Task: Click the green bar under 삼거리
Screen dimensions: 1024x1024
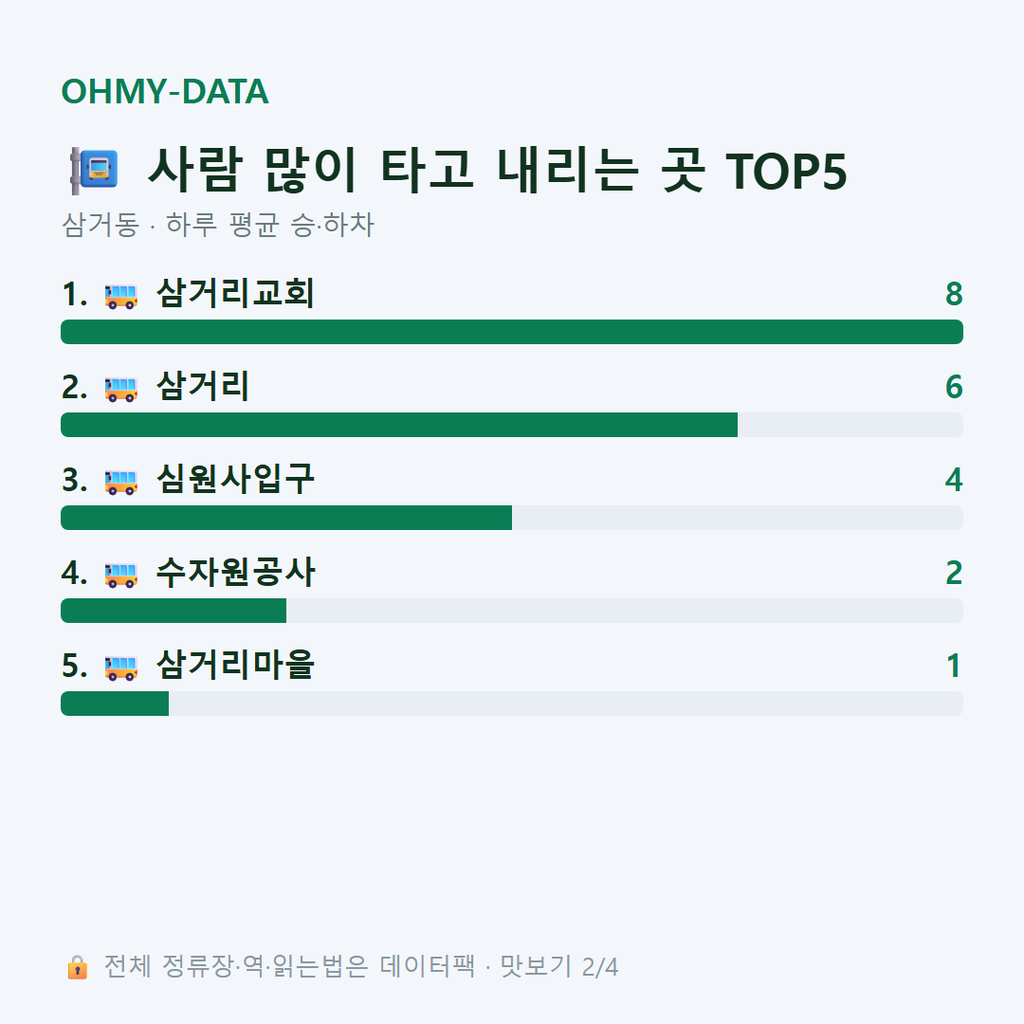Action: point(399,424)
